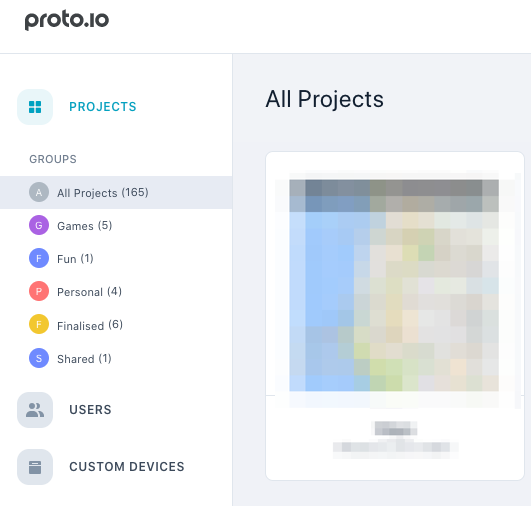Click the yellow 'F' Finalised group badge

tap(39, 324)
